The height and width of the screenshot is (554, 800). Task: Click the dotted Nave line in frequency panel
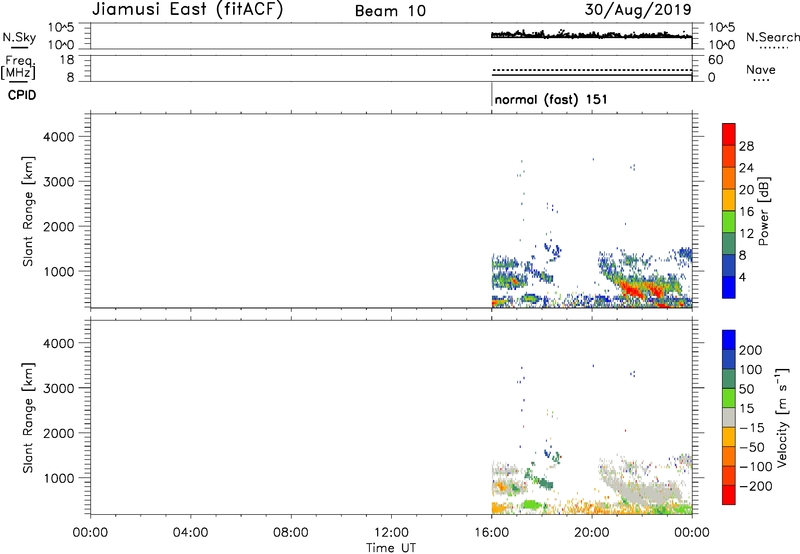click(x=592, y=70)
